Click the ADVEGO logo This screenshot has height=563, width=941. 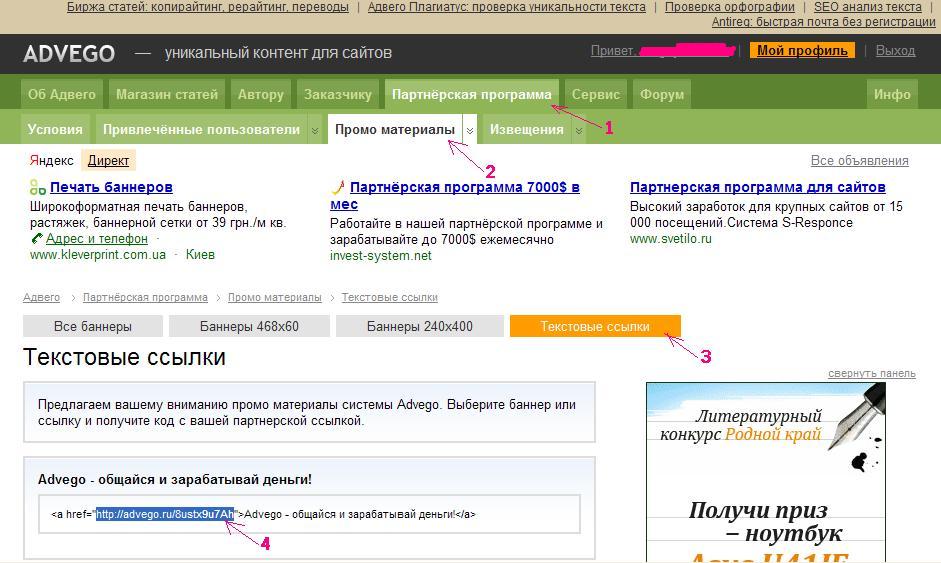(x=69, y=53)
